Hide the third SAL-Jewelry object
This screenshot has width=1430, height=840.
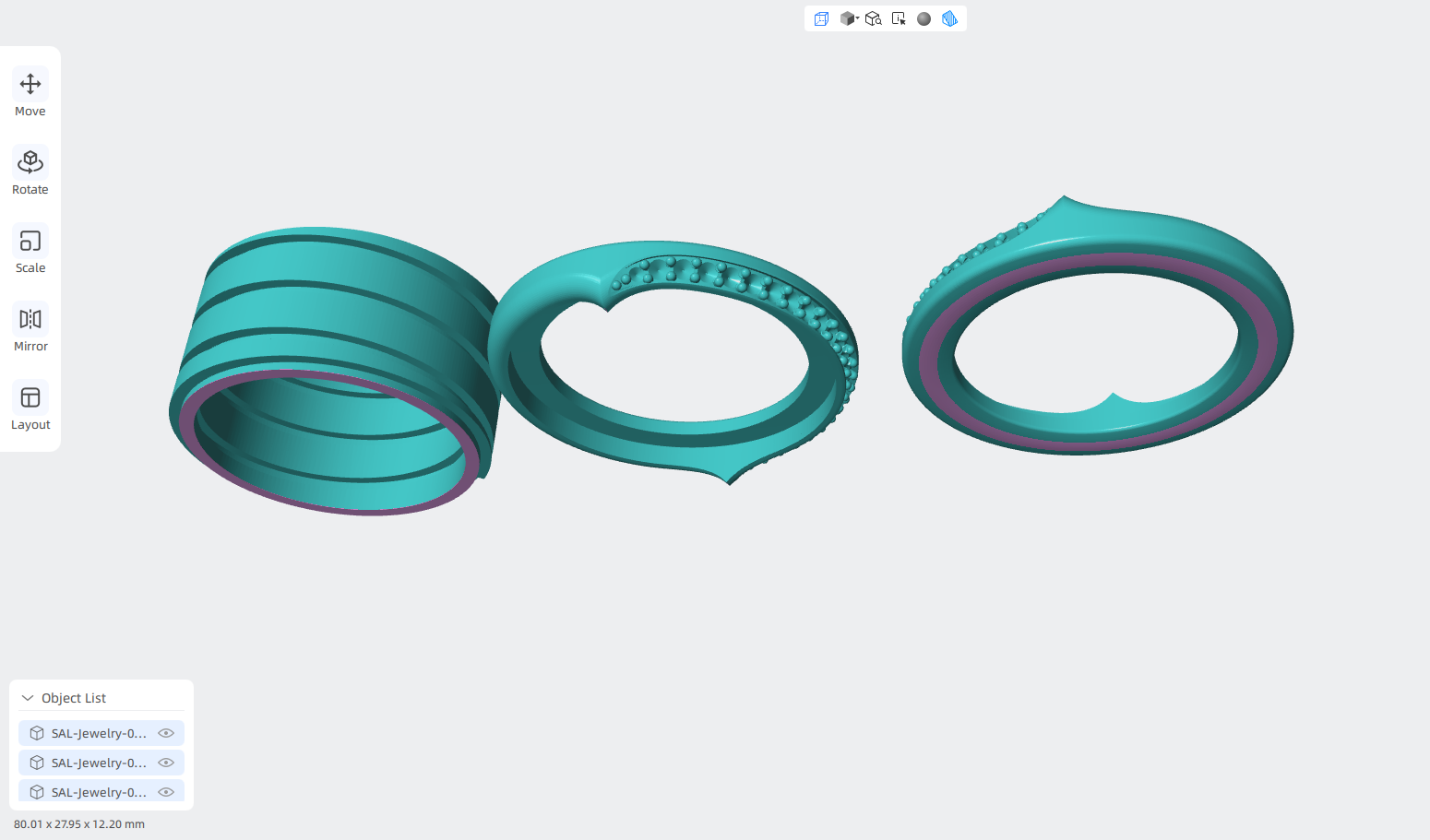(x=166, y=792)
